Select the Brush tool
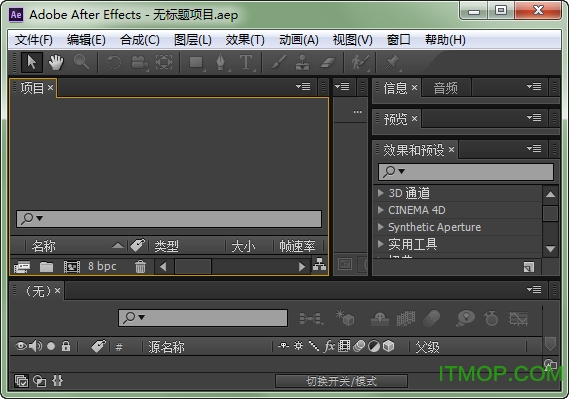Image resolution: width=569 pixels, height=399 pixels. click(x=279, y=62)
